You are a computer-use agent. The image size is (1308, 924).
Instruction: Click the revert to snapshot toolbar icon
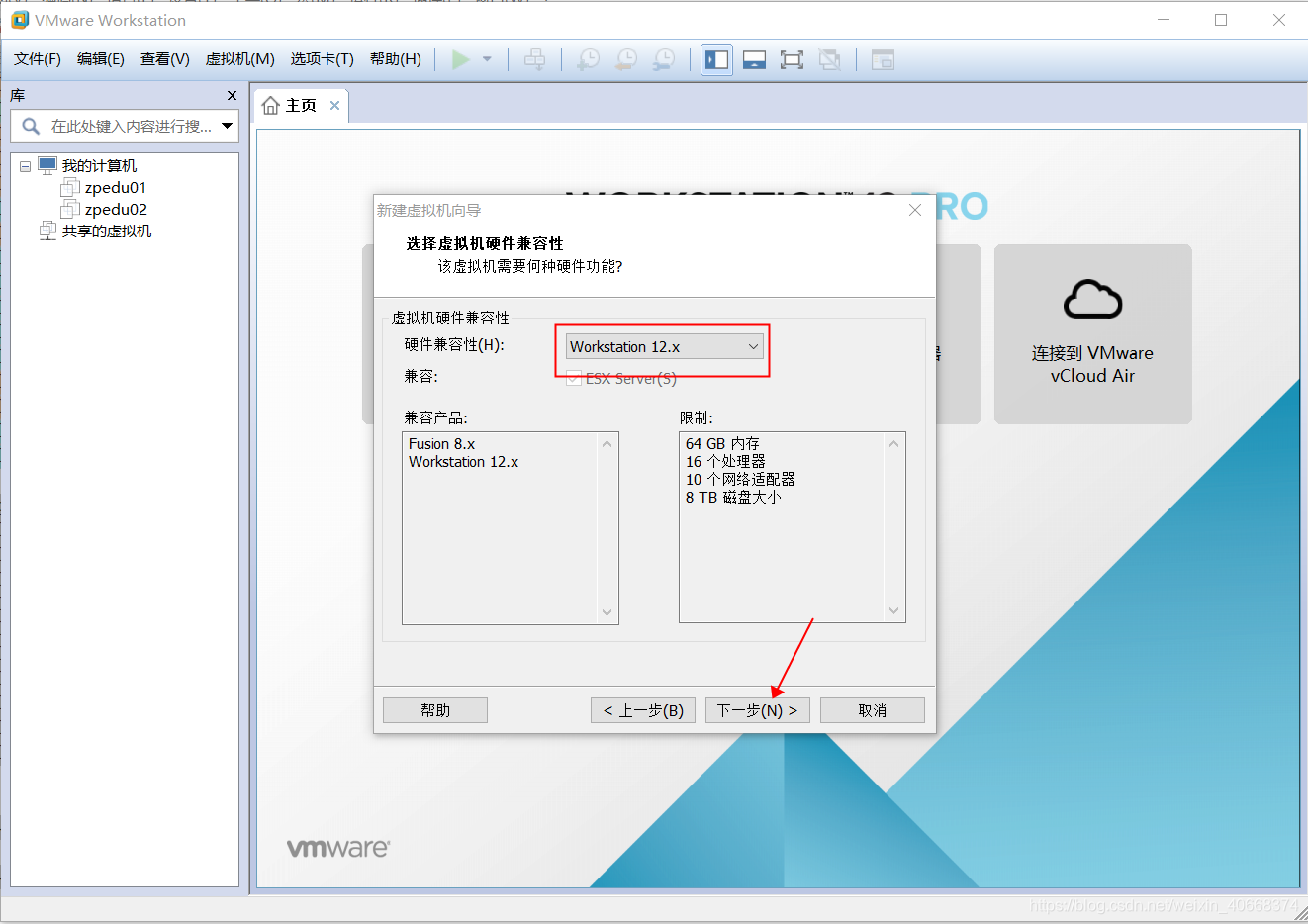[x=625, y=60]
